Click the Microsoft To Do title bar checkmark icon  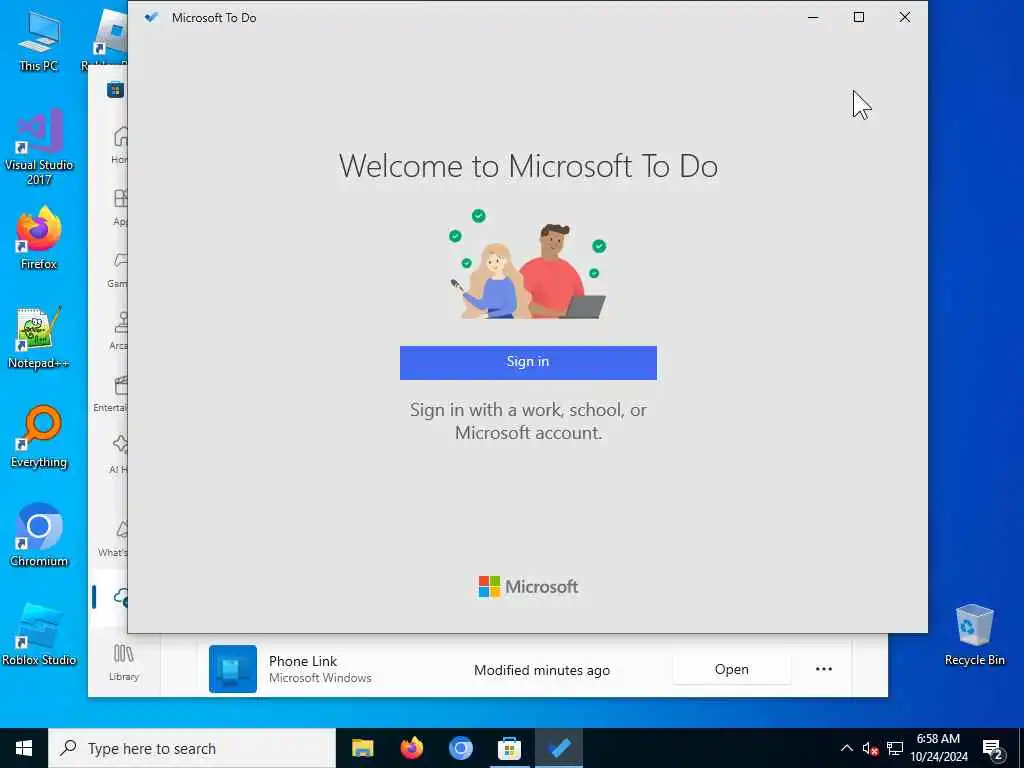(x=152, y=18)
